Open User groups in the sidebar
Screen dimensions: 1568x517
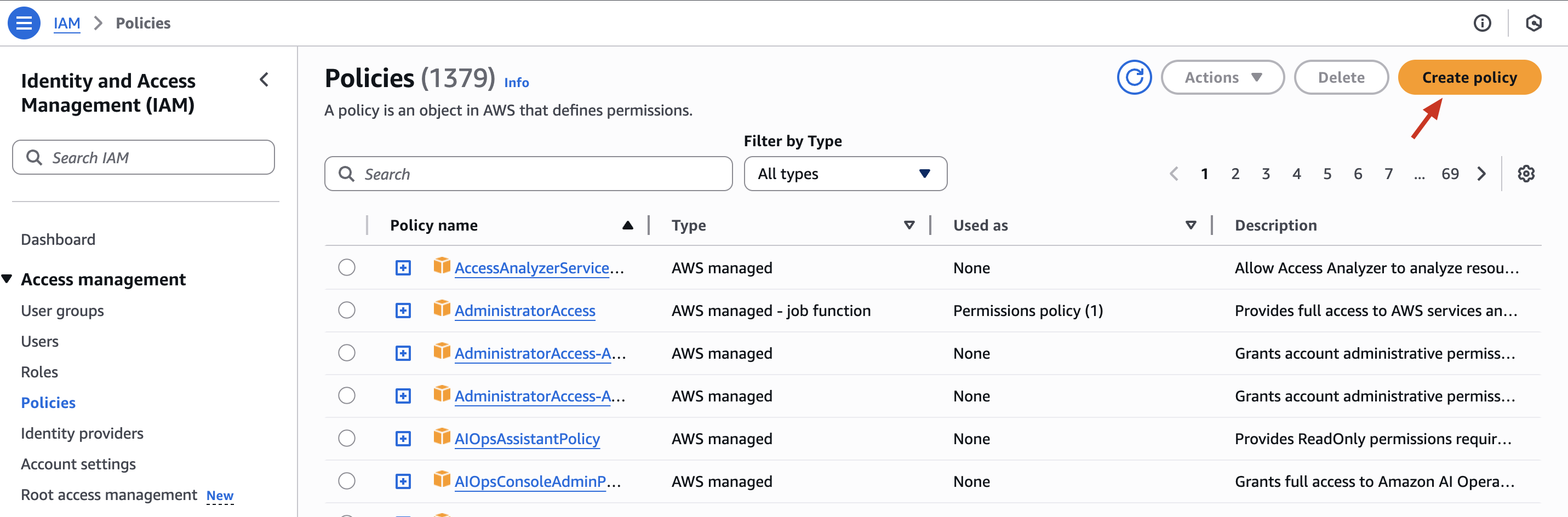coord(62,311)
